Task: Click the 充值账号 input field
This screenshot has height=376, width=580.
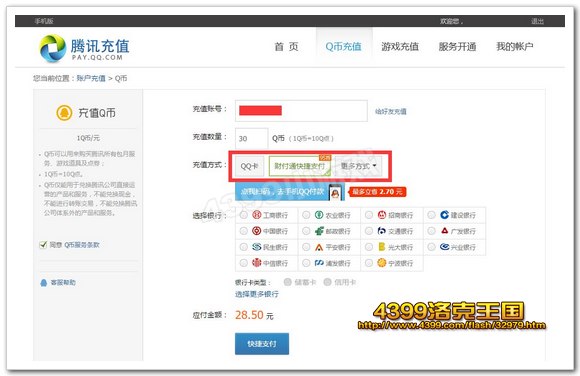Action: pyautogui.click(x=301, y=111)
